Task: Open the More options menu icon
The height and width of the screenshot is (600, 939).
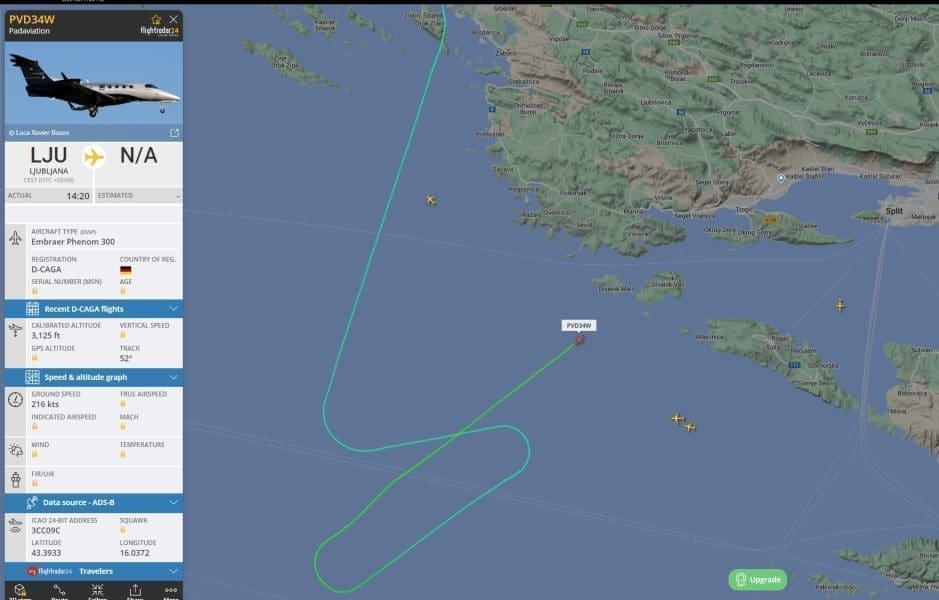Action: 171,592
